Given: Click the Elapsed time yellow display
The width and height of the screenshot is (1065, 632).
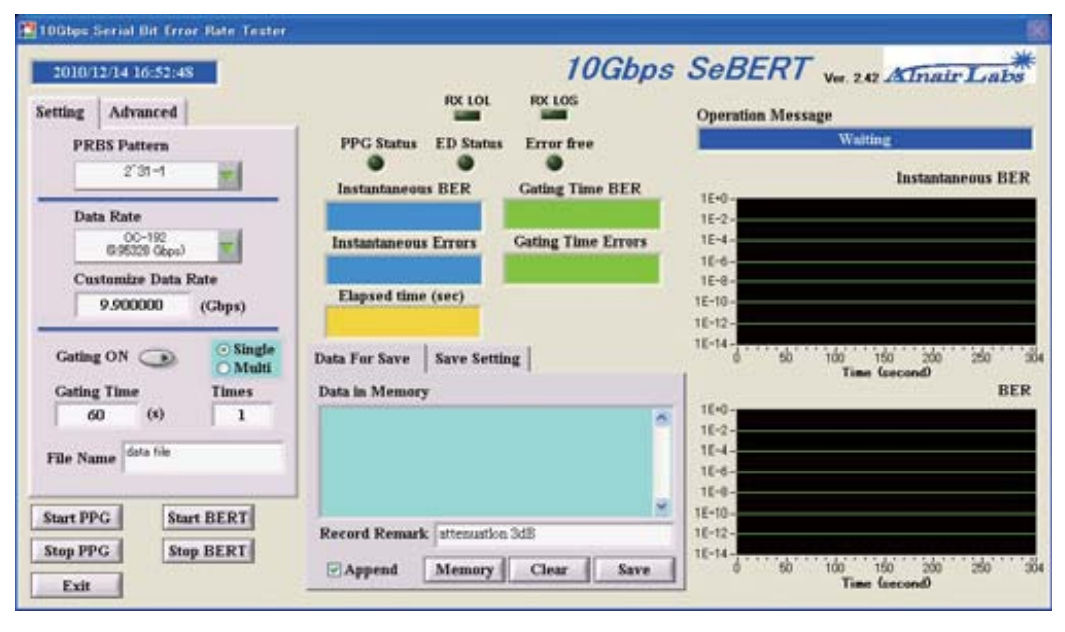Looking at the screenshot, I should pos(403,322).
